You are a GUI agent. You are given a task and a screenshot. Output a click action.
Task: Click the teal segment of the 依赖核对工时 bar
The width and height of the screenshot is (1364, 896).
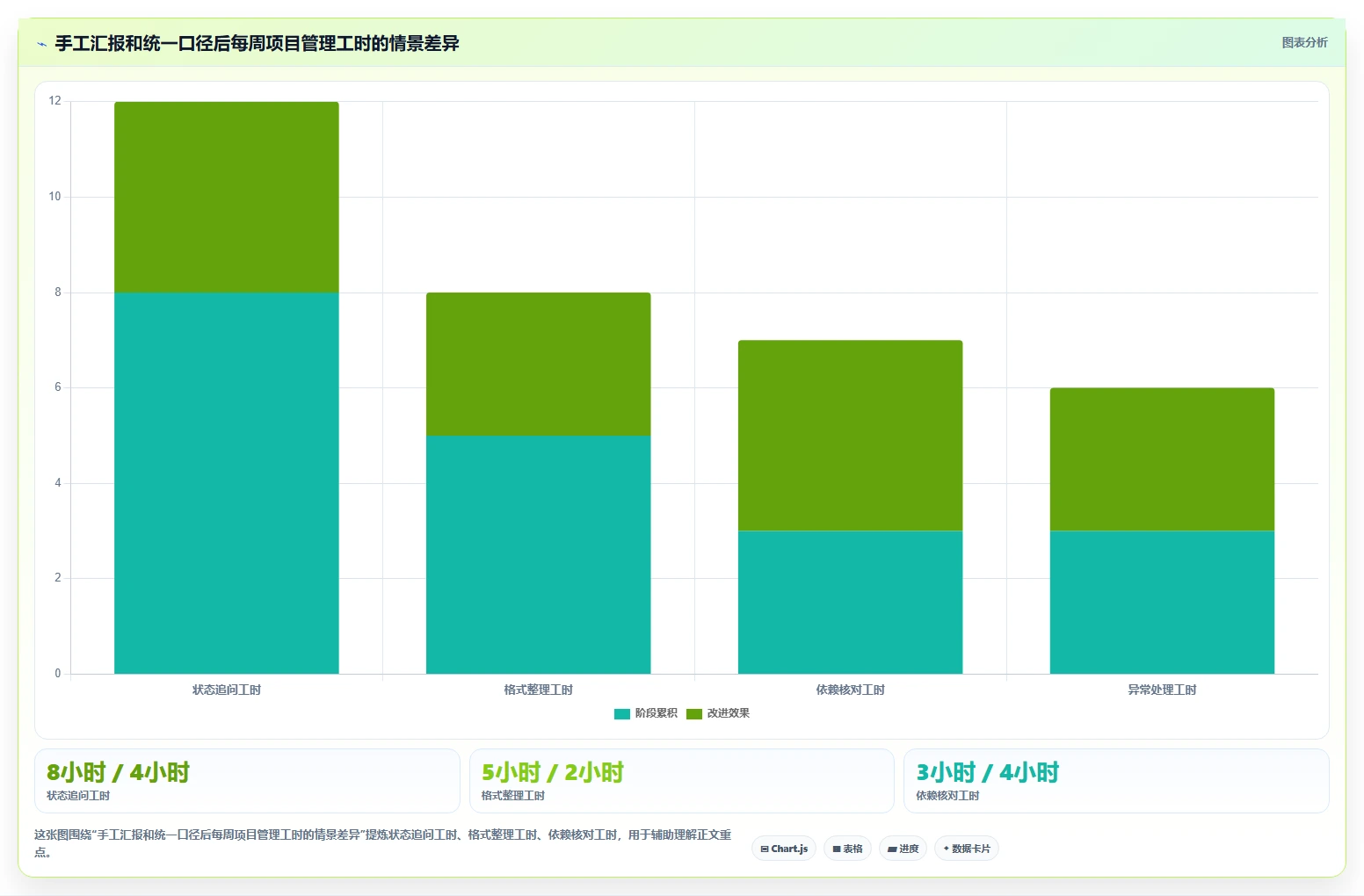pos(851,602)
